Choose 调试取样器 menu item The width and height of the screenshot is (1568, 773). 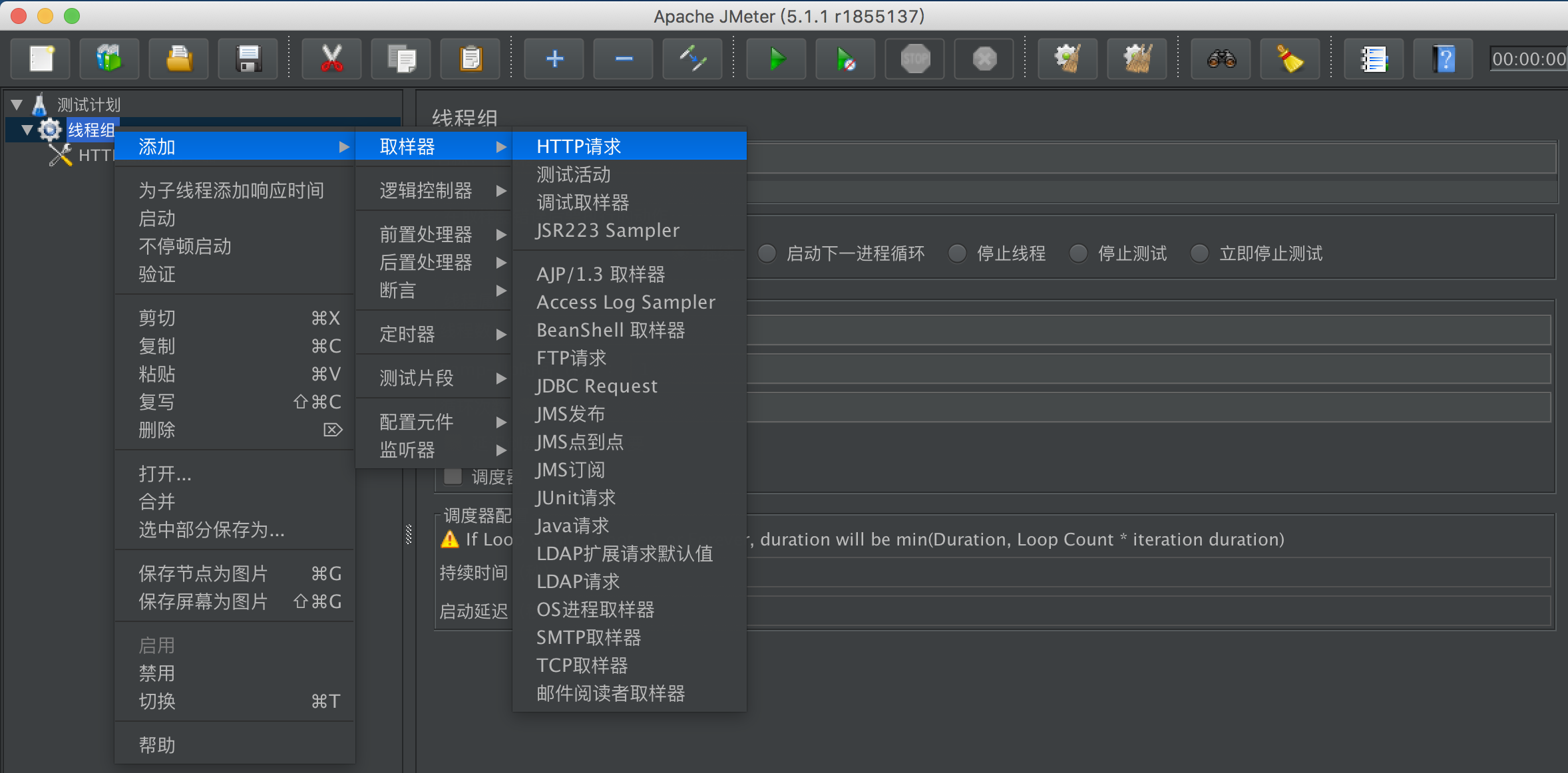coord(630,202)
